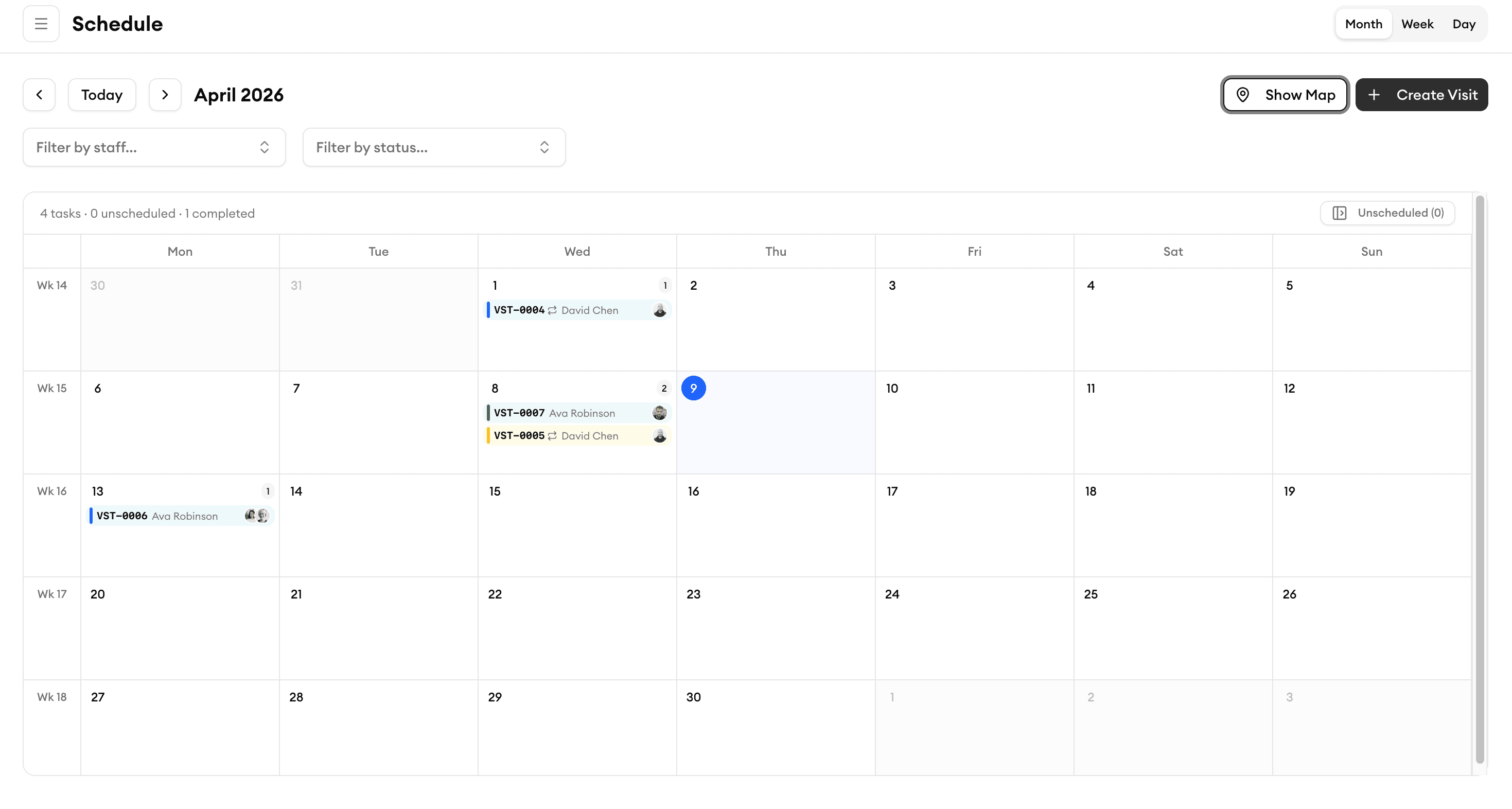The width and height of the screenshot is (1512, 809).
Task: Click the panel icon next to Unscheduled
Action: click(1341, 213)
